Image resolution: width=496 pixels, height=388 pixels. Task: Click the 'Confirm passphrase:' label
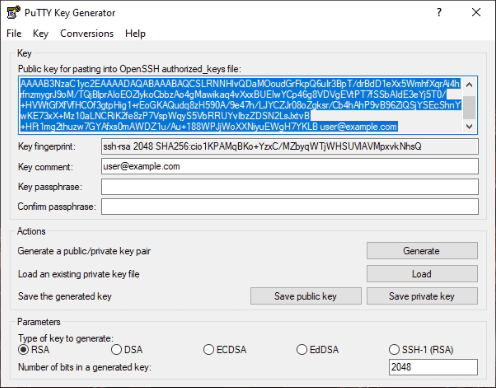(x=57, y=207)
